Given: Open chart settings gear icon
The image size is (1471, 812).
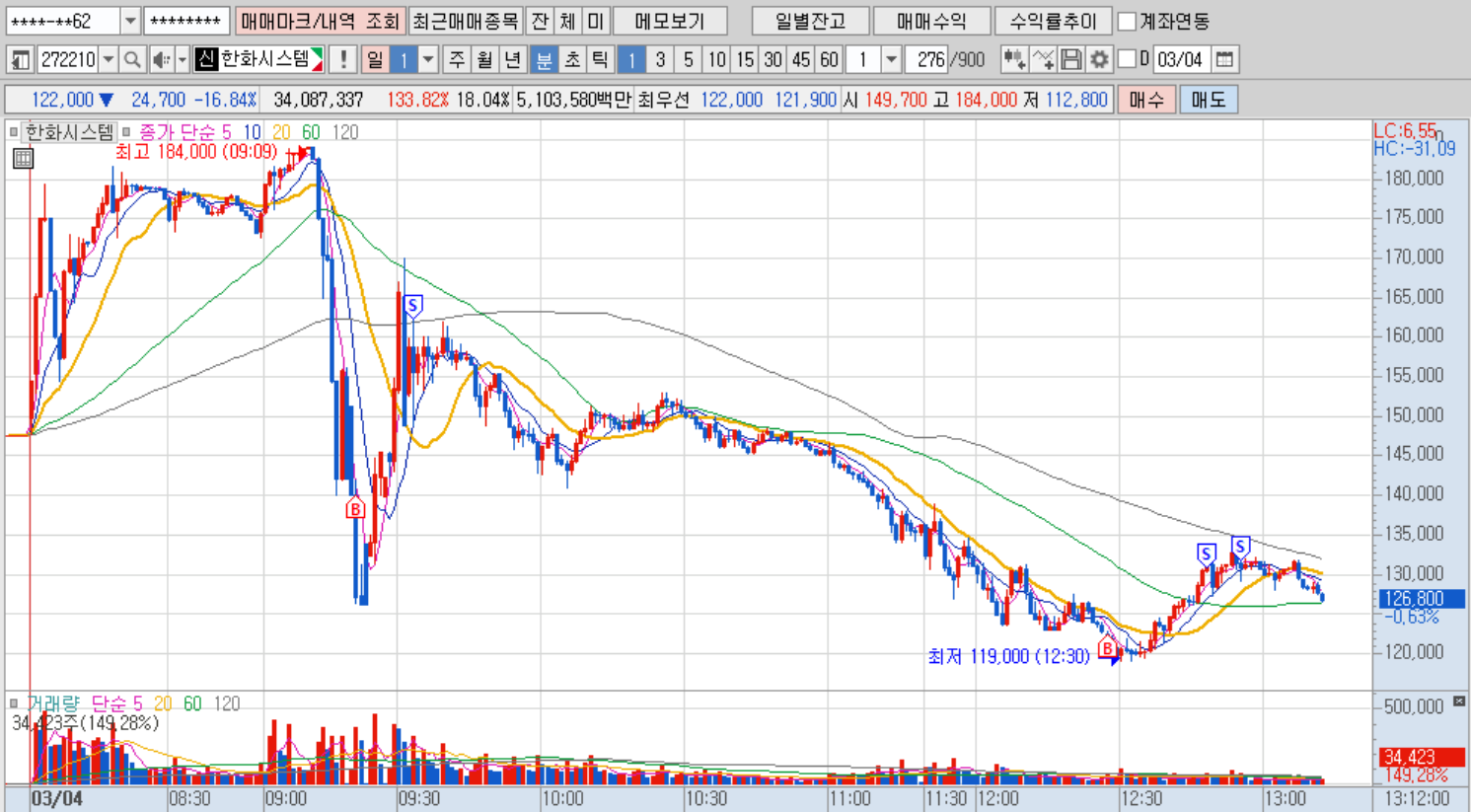Looking at the screenshot, I should [x=1099, y=60].
